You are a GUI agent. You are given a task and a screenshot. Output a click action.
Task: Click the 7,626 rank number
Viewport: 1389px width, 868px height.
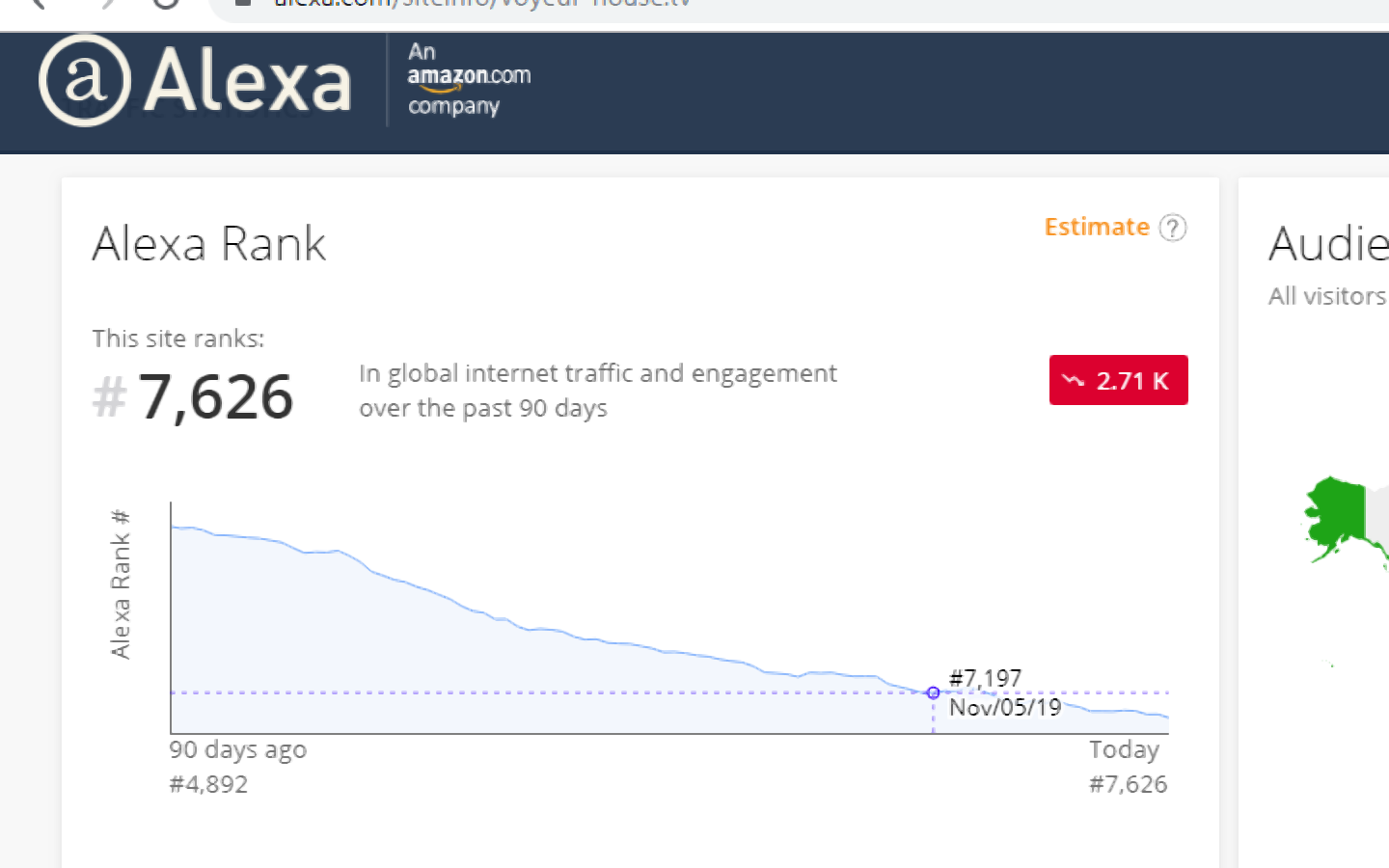tap(215, 396)
